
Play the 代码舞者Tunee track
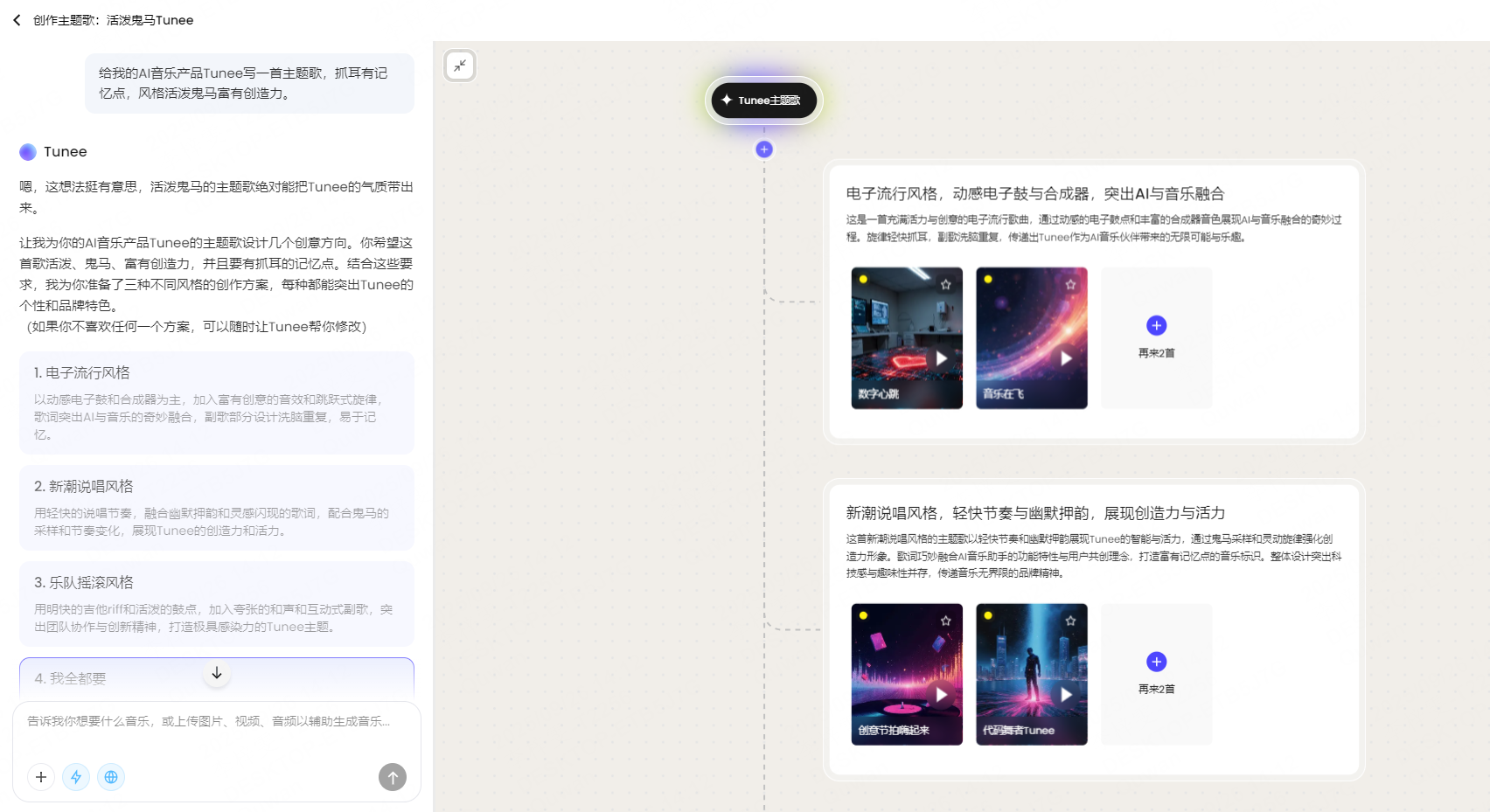[1066, 695]
